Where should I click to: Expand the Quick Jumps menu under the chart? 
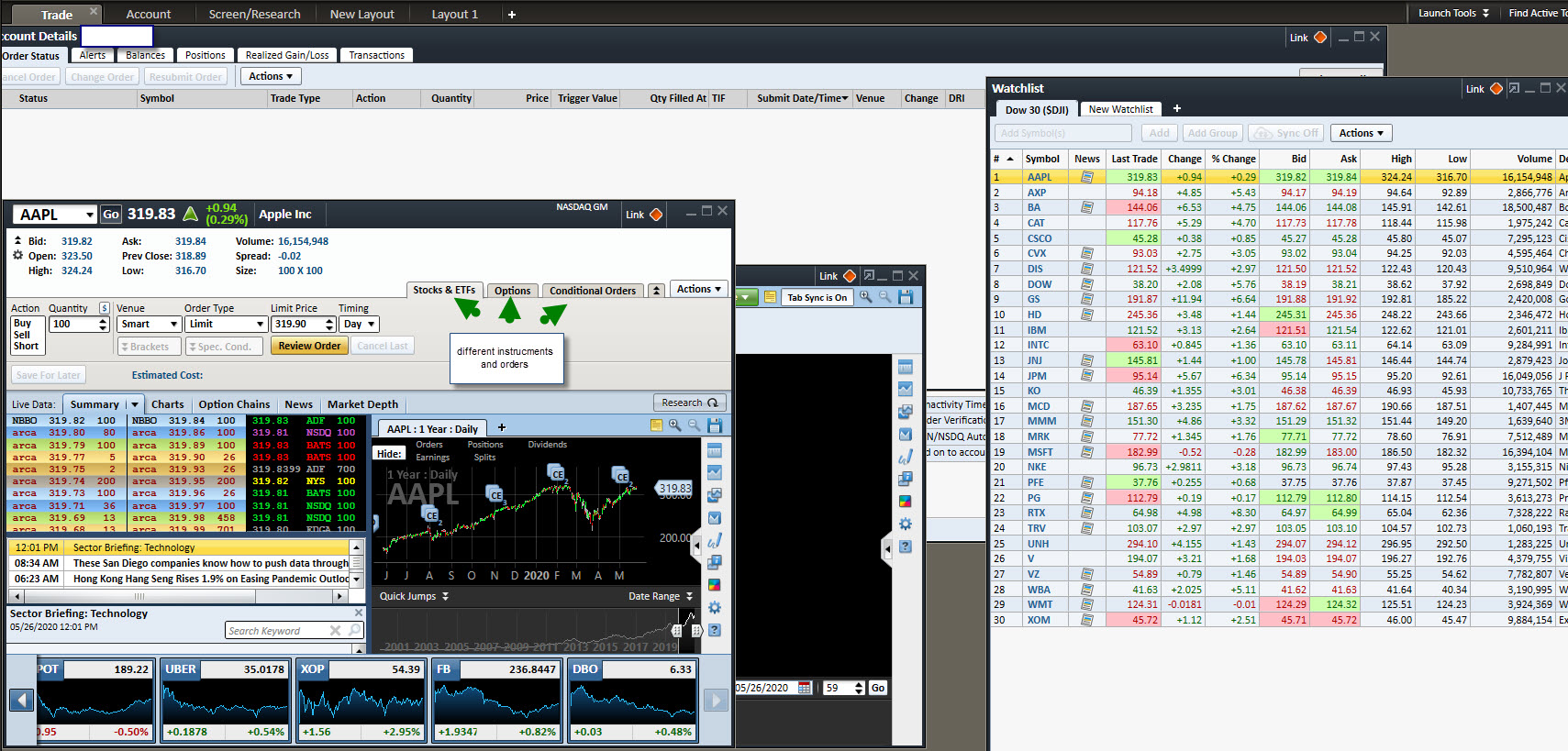414,596
